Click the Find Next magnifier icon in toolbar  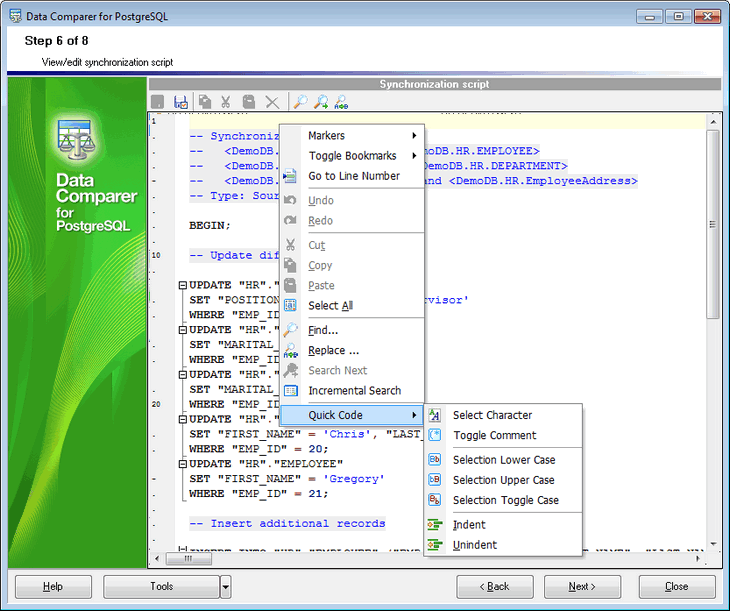[x=321, y=102]
